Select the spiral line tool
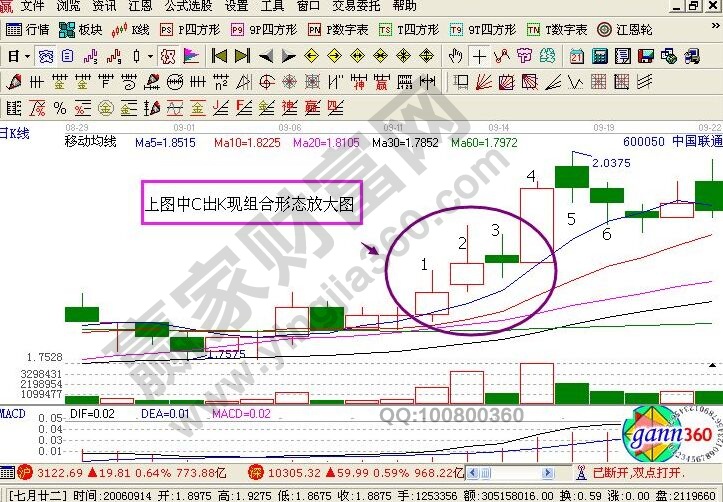Image resolution: width=723 pixels, height=502 pixels. click(x=129, y=82)
